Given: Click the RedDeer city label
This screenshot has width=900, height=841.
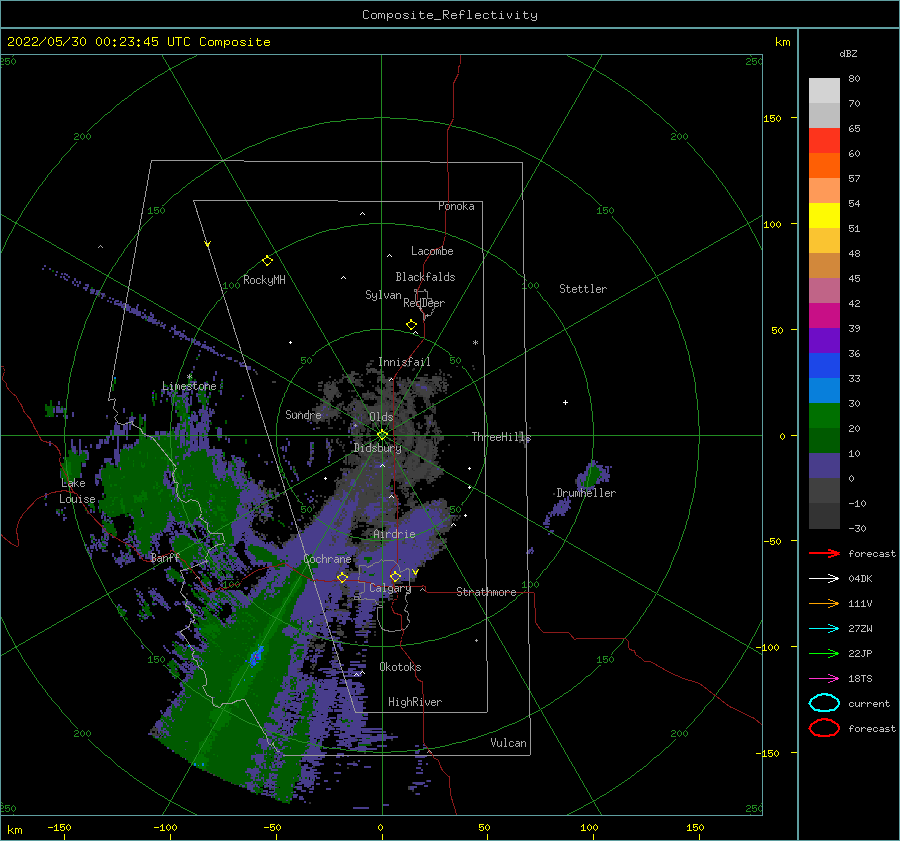Looking at the screenshot, I should pos(424,303).
